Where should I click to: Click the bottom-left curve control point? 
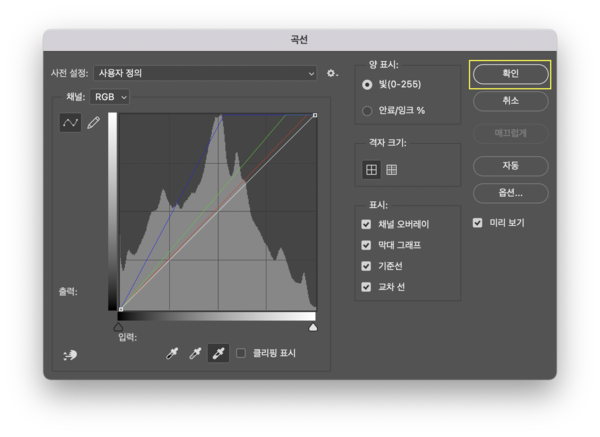coord(121,309)
